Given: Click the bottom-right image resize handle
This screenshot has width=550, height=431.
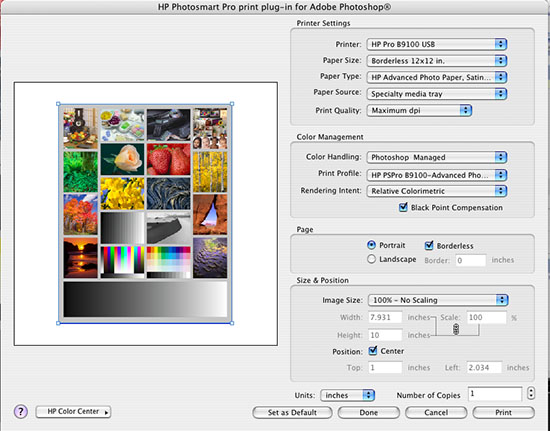Looking at the screenshot, I should (232, 323).
